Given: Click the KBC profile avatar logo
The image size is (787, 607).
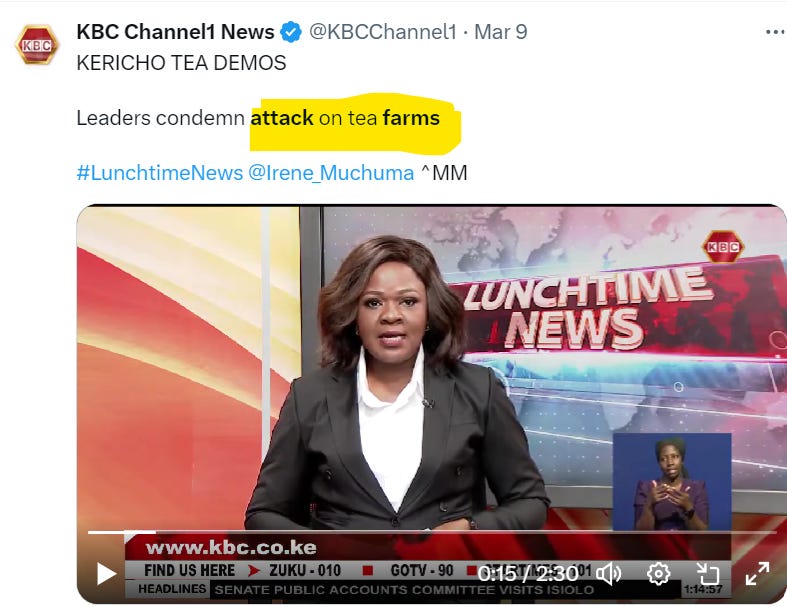Looking at the screenshot, I should click(37, 45).
